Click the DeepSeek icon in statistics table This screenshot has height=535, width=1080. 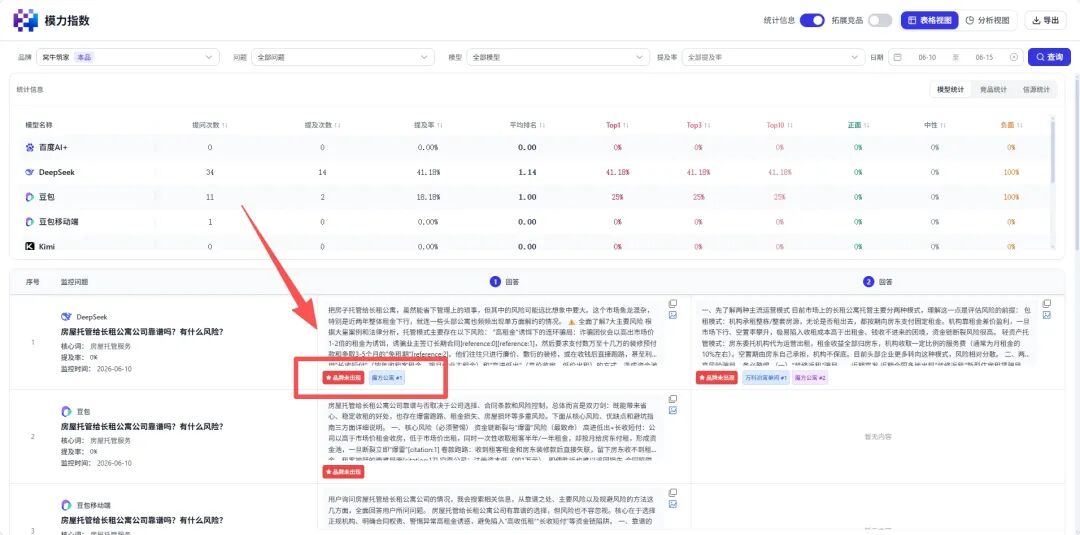pos(30,172)
